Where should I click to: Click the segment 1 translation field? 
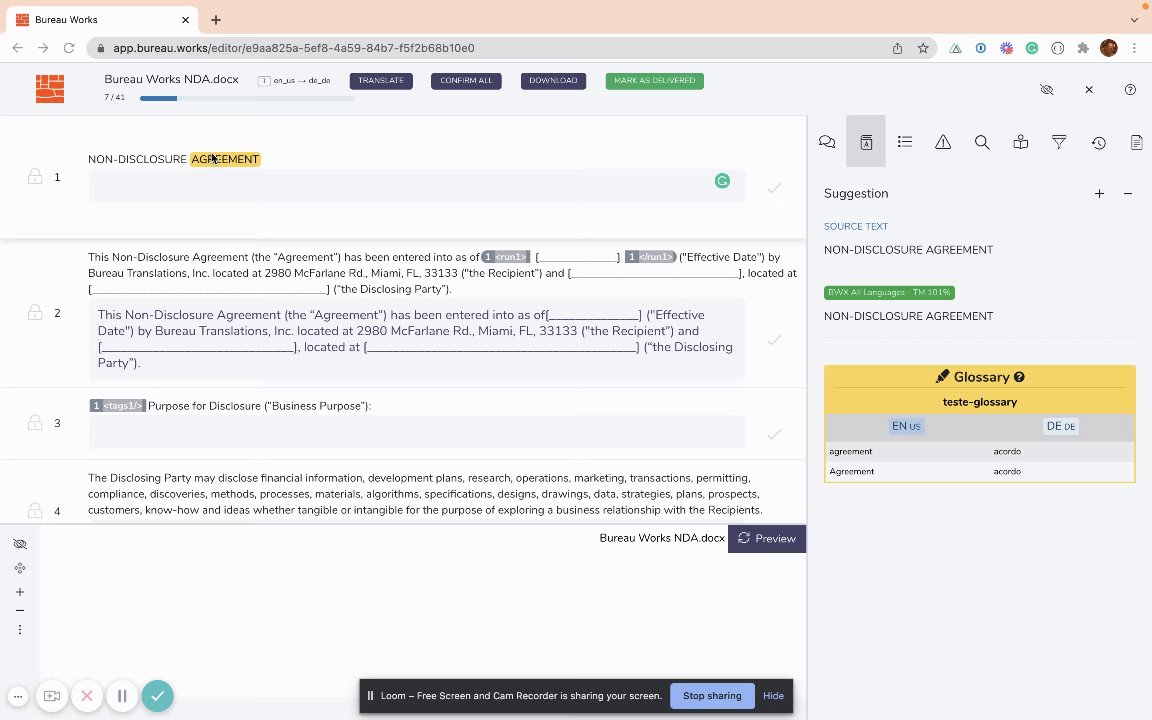click(x=417, y=185)
